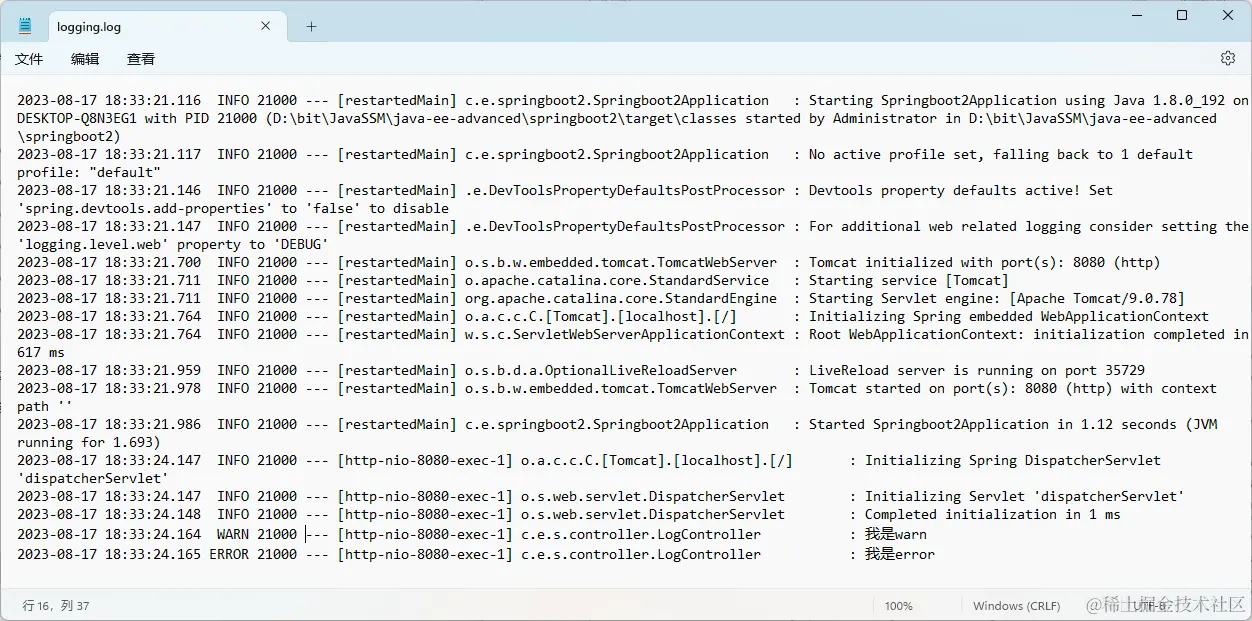This screenshot has width=1252, height=621.
Task: Click the Notepad app icon in the title bar
Action: click(25, 26)
